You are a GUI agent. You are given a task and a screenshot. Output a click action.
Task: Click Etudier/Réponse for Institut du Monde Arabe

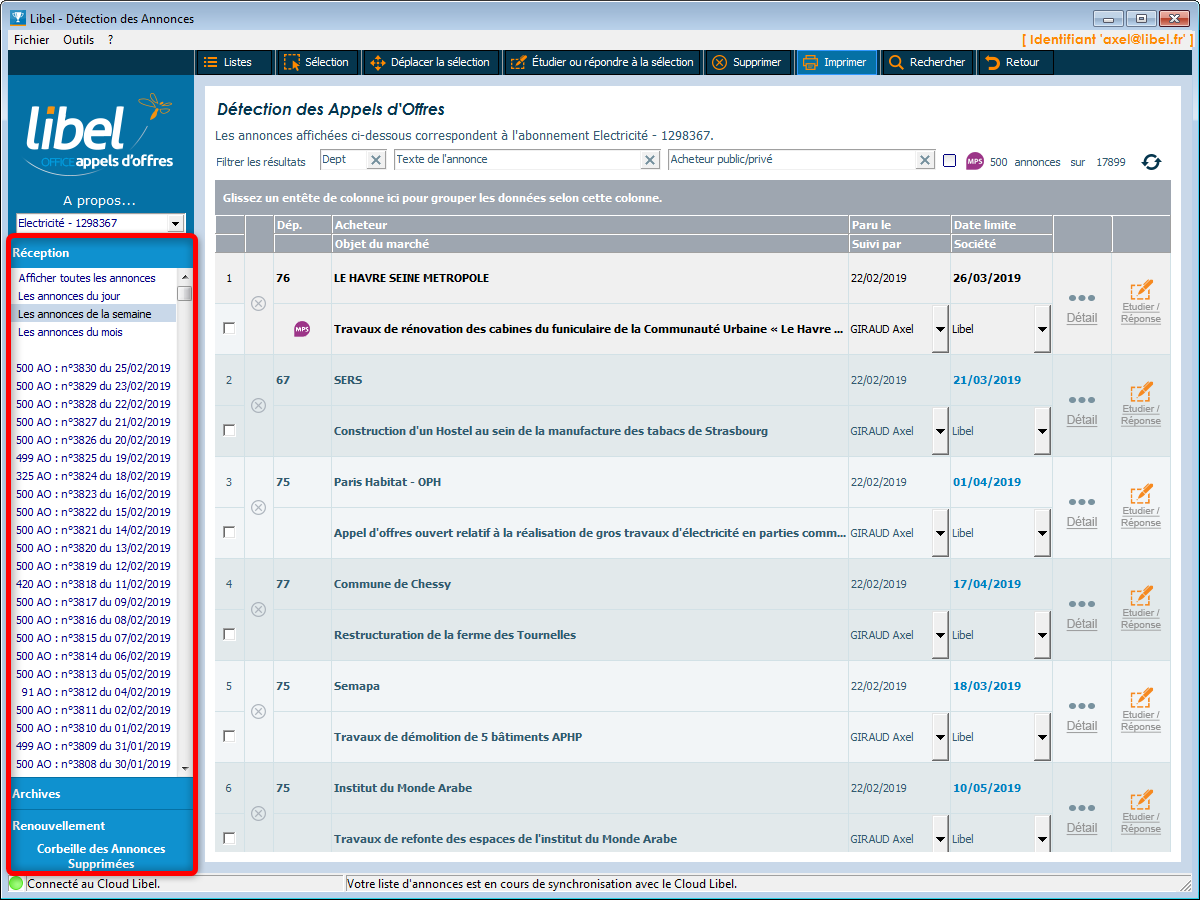pos(1141,812)
